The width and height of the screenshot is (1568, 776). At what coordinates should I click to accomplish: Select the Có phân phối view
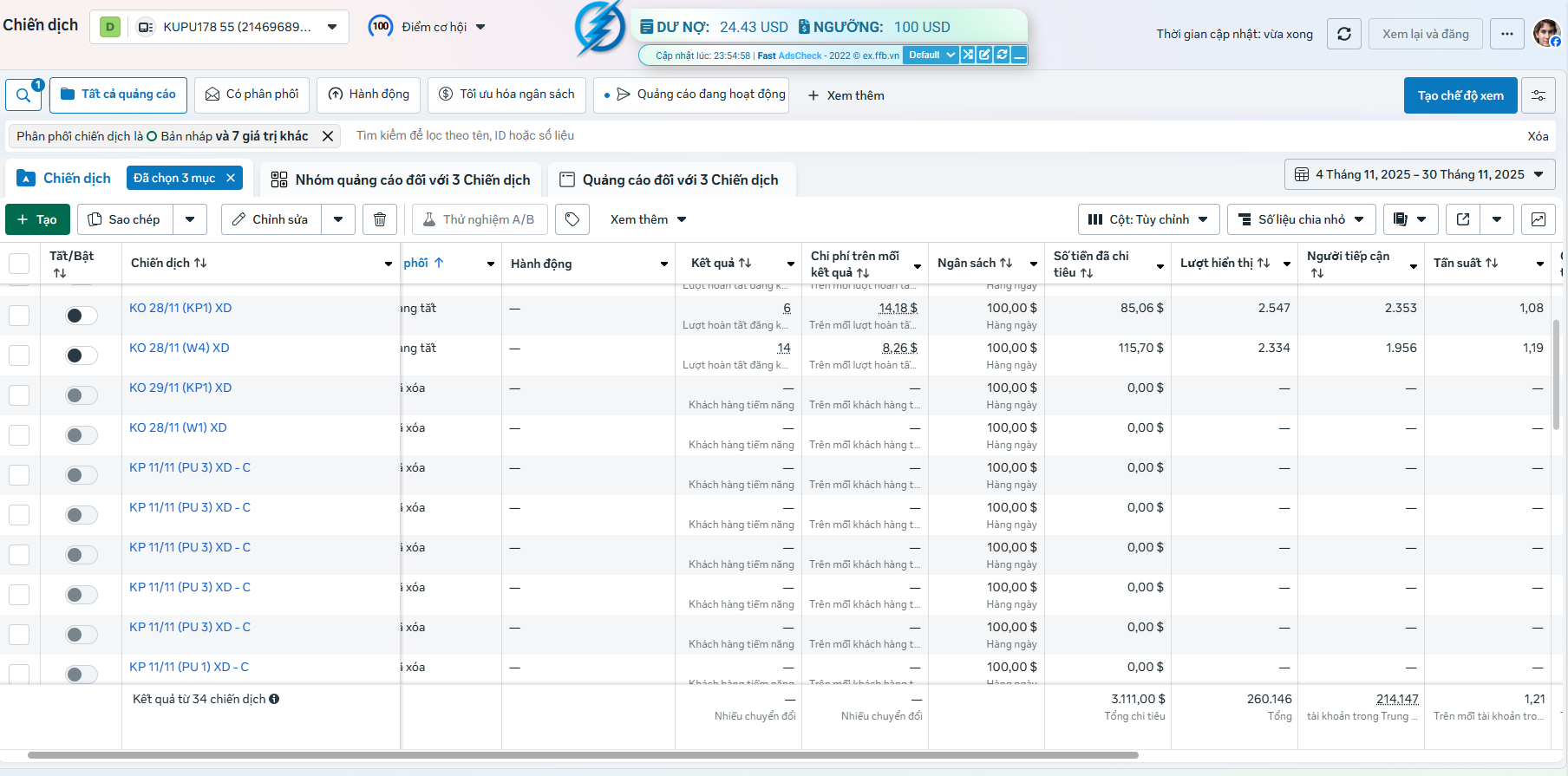[252, 95]
